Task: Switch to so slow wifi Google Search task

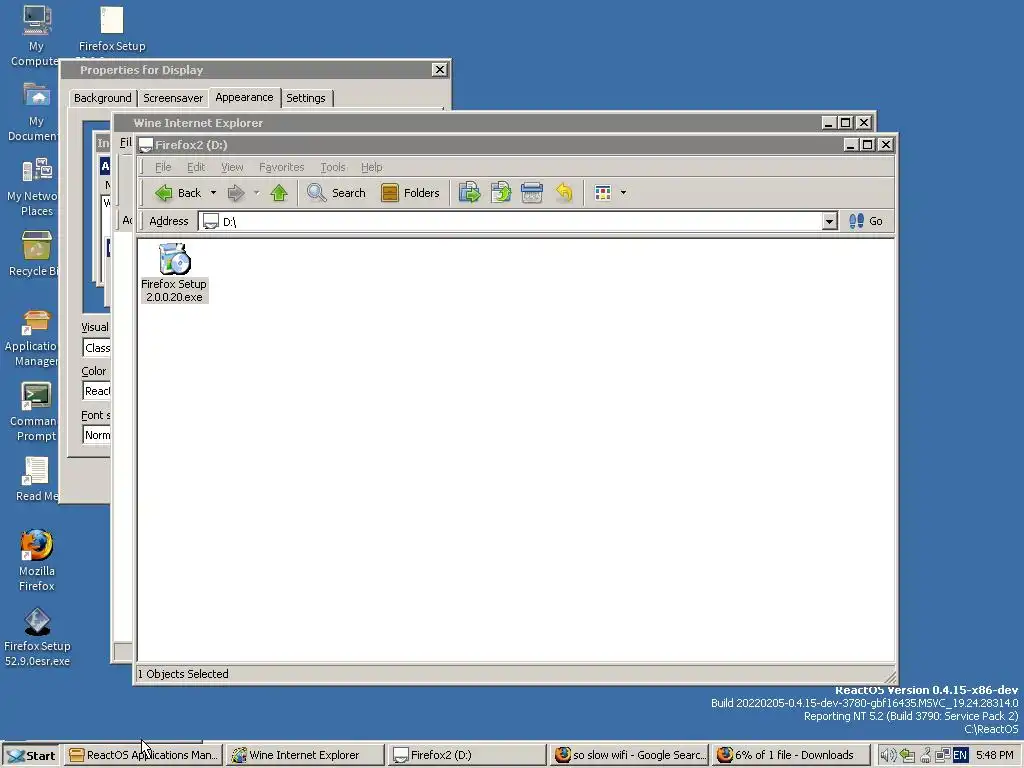Action: tap(628, 755)
